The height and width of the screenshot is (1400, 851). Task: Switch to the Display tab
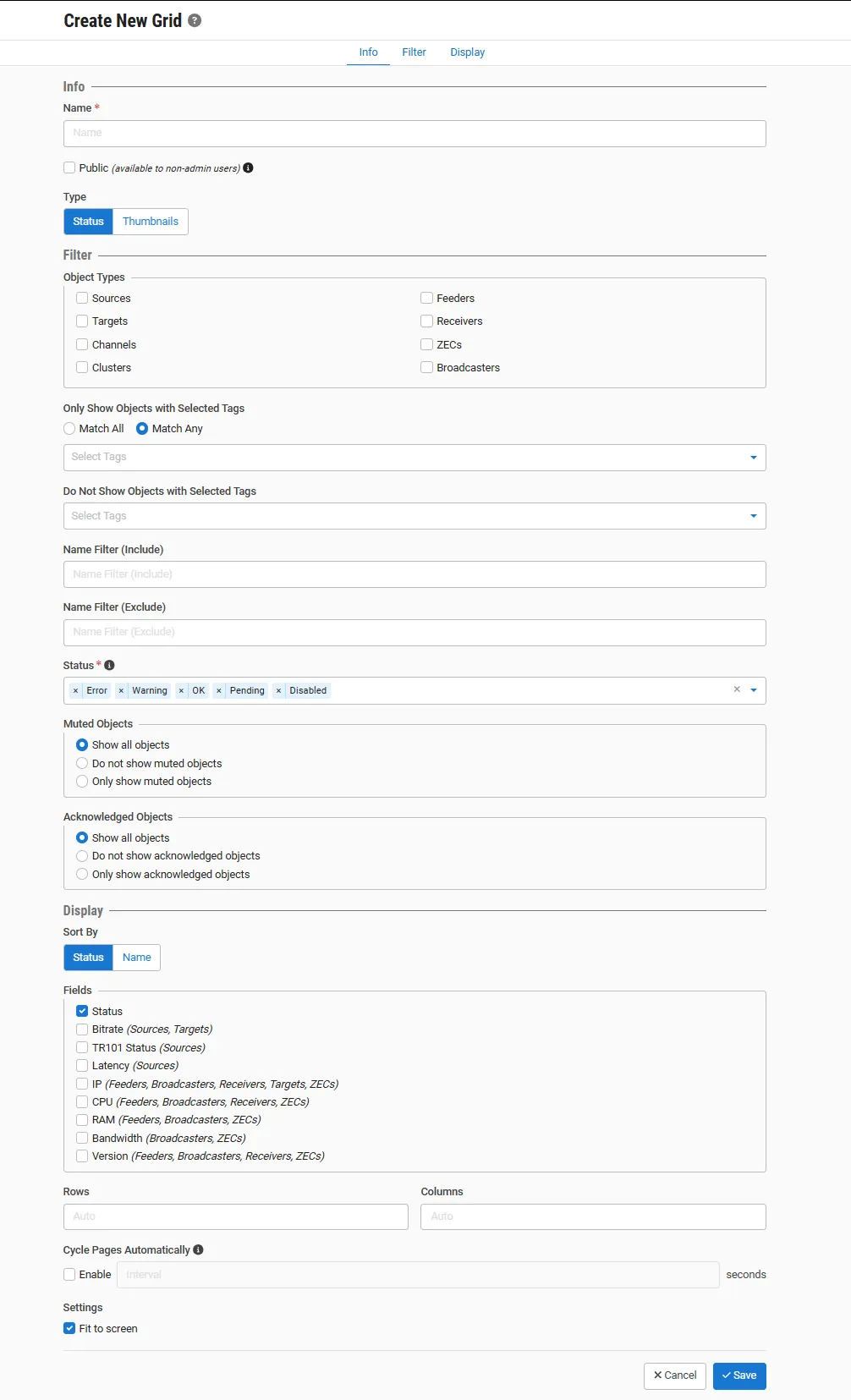(x=468, y=52)
